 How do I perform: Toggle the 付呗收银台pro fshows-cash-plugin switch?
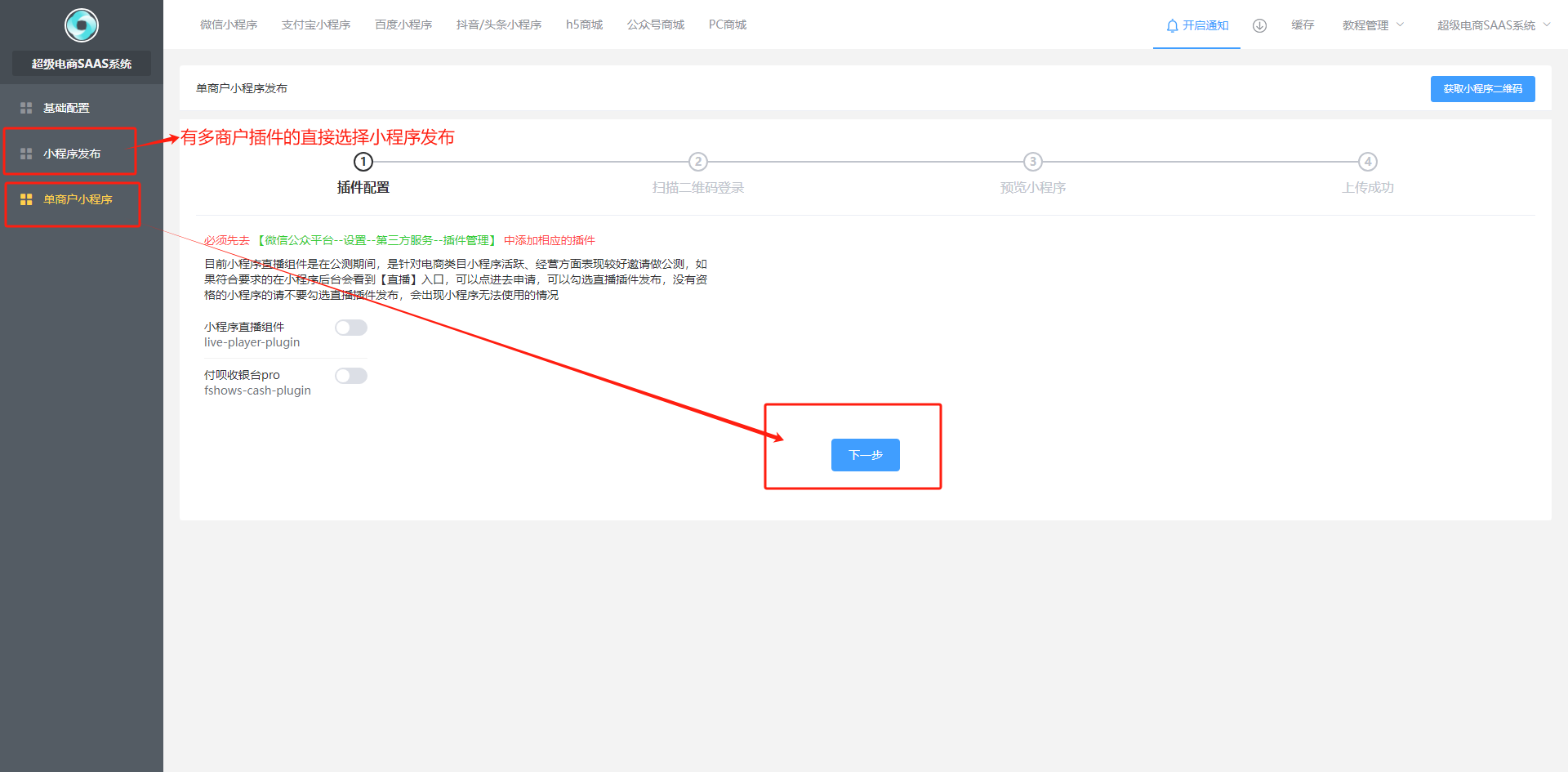351,376
